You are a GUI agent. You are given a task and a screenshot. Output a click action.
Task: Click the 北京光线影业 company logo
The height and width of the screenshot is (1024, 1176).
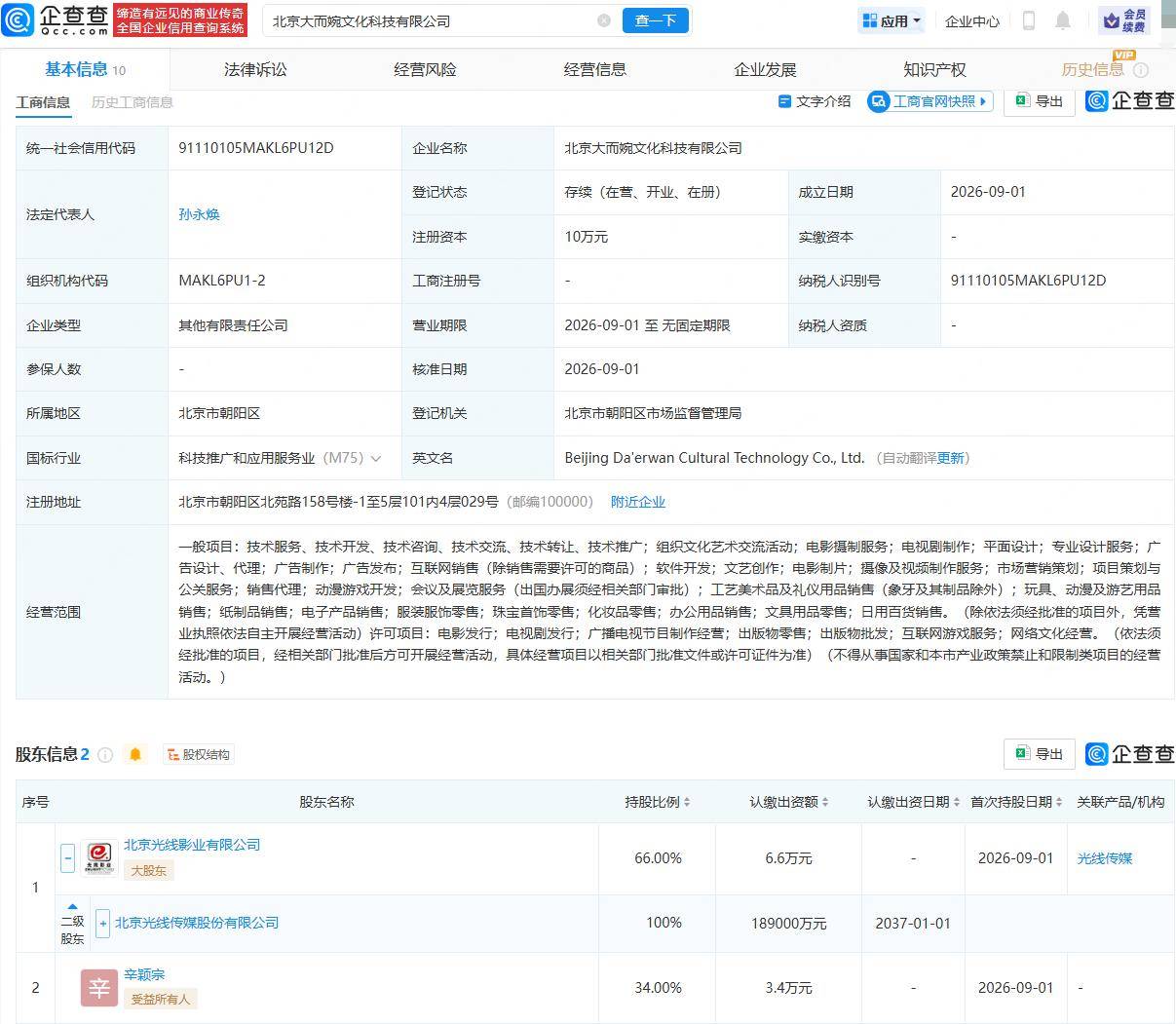coord(98,858)
